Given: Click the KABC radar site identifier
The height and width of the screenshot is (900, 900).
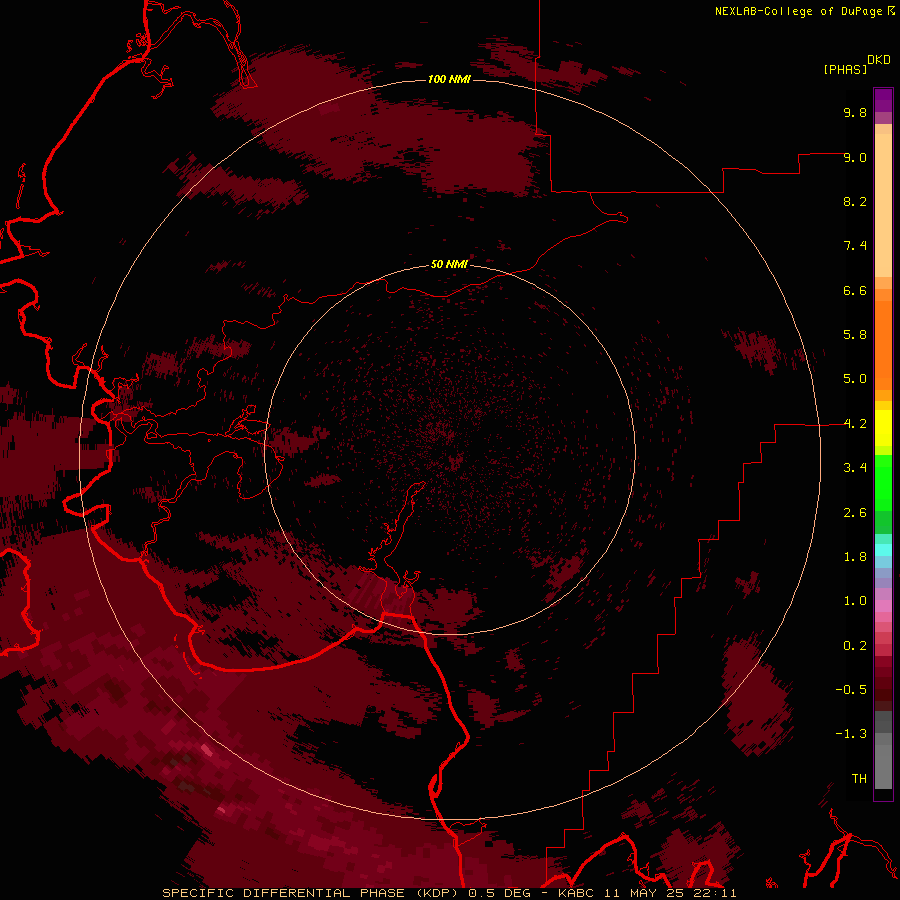Looking at the screenshot, I should click(577, 893).
